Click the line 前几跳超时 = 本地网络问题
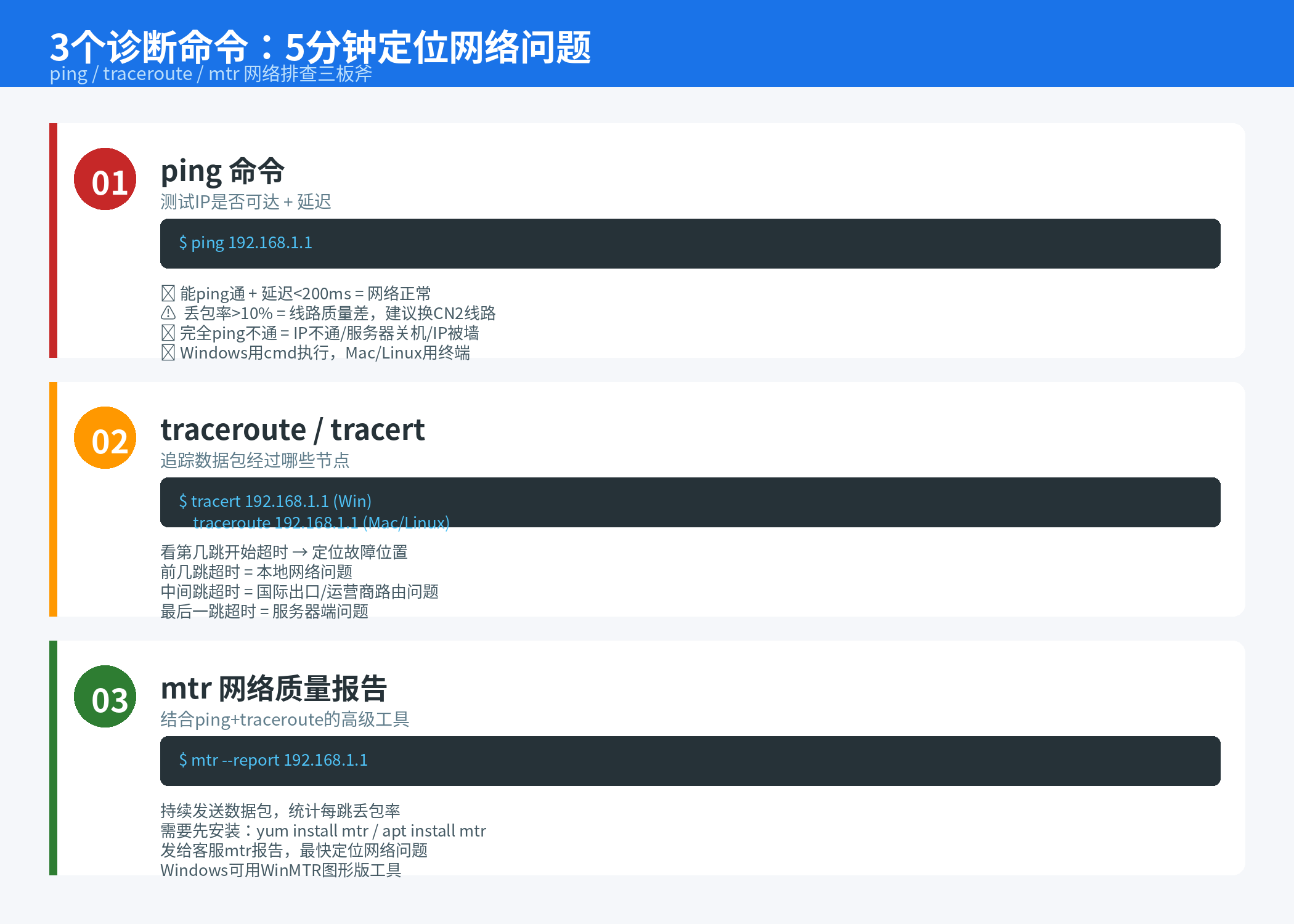The height and width of the screenshot is (924, 1294). 256,572
